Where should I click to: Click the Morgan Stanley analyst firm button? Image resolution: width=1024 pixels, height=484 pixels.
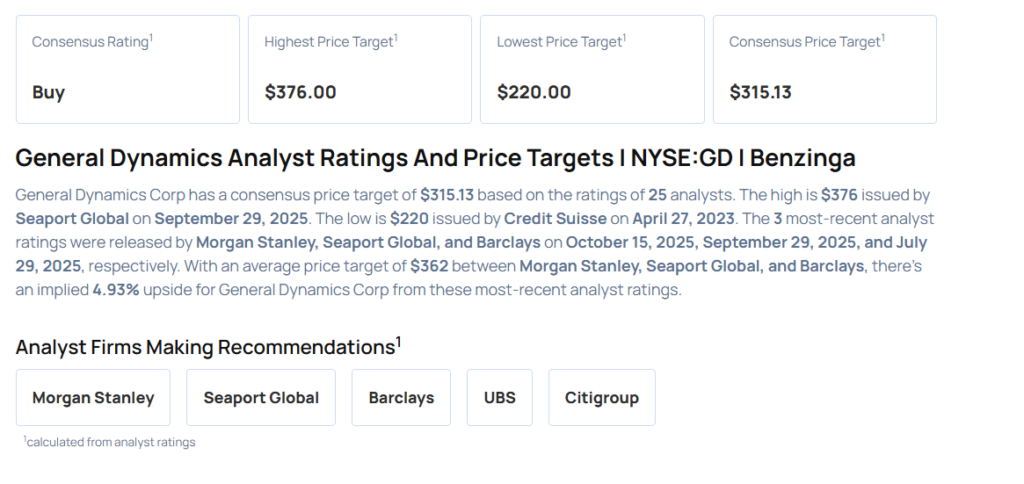tap(93, 397)
